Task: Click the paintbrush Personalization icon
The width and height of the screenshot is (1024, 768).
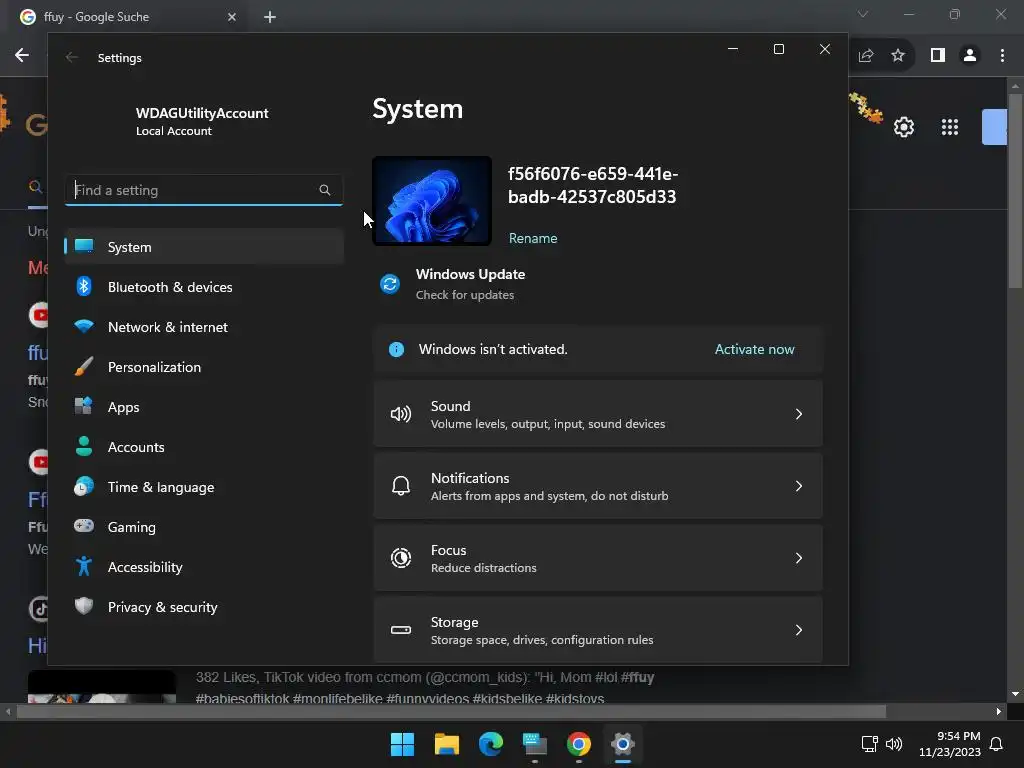Action: [x=84, y=366]
